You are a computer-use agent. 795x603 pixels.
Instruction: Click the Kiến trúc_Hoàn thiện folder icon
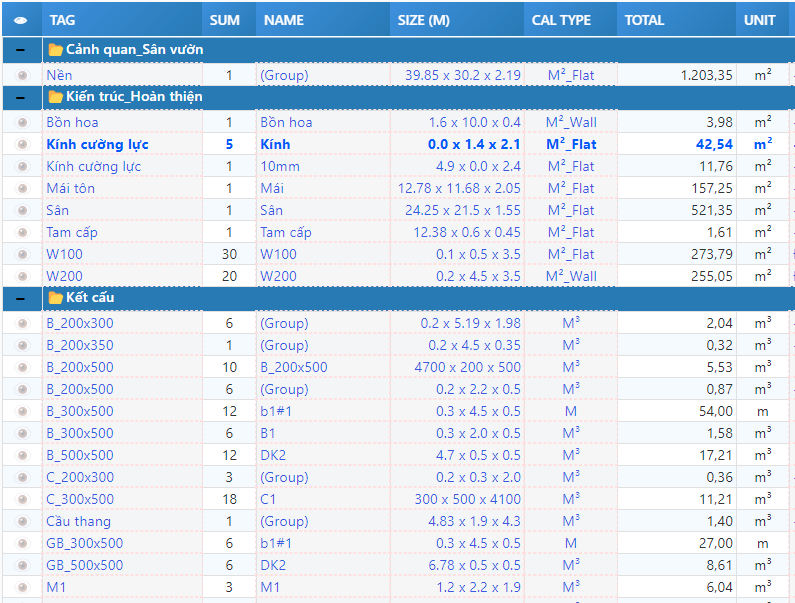click(x=55, y=97)
